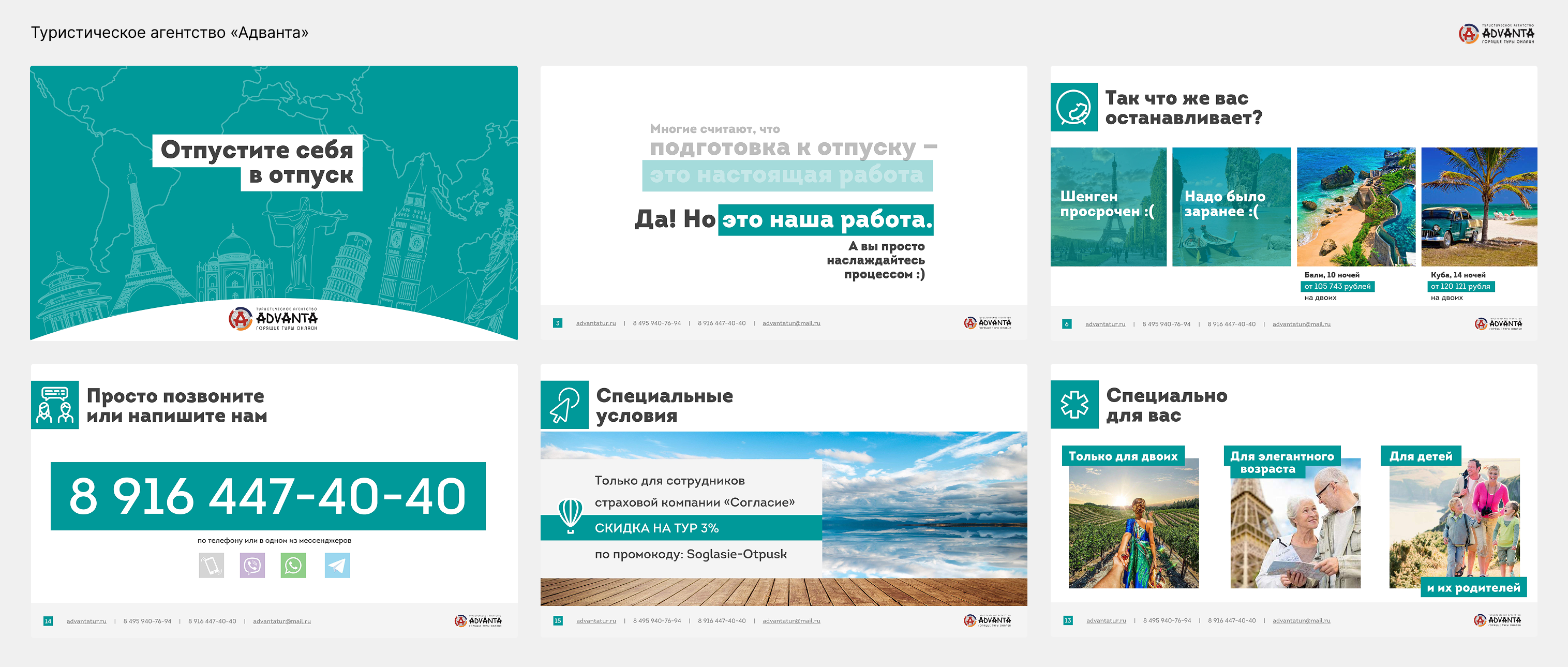Click the chat people icon beside 'Просто позвоните'

tap(55, 405)
